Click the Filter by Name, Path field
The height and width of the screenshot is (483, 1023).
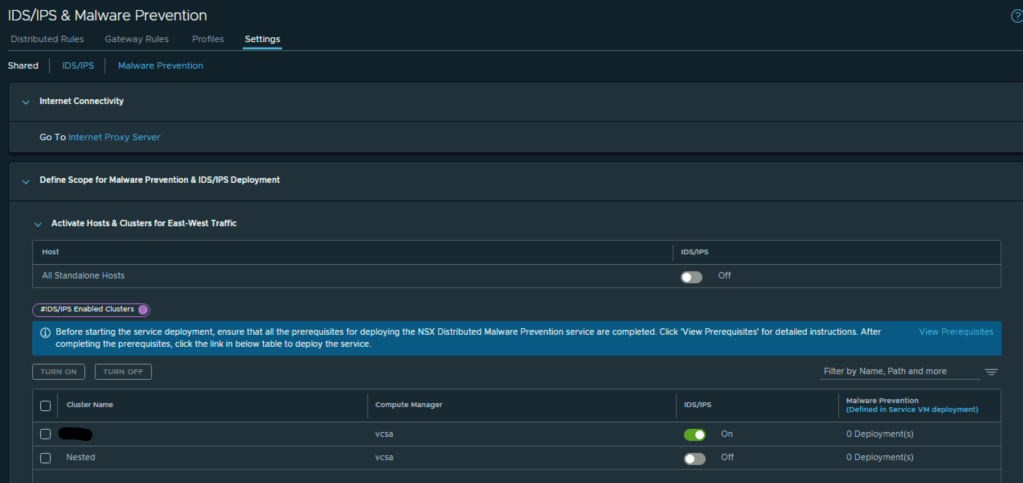click(898, 371)
